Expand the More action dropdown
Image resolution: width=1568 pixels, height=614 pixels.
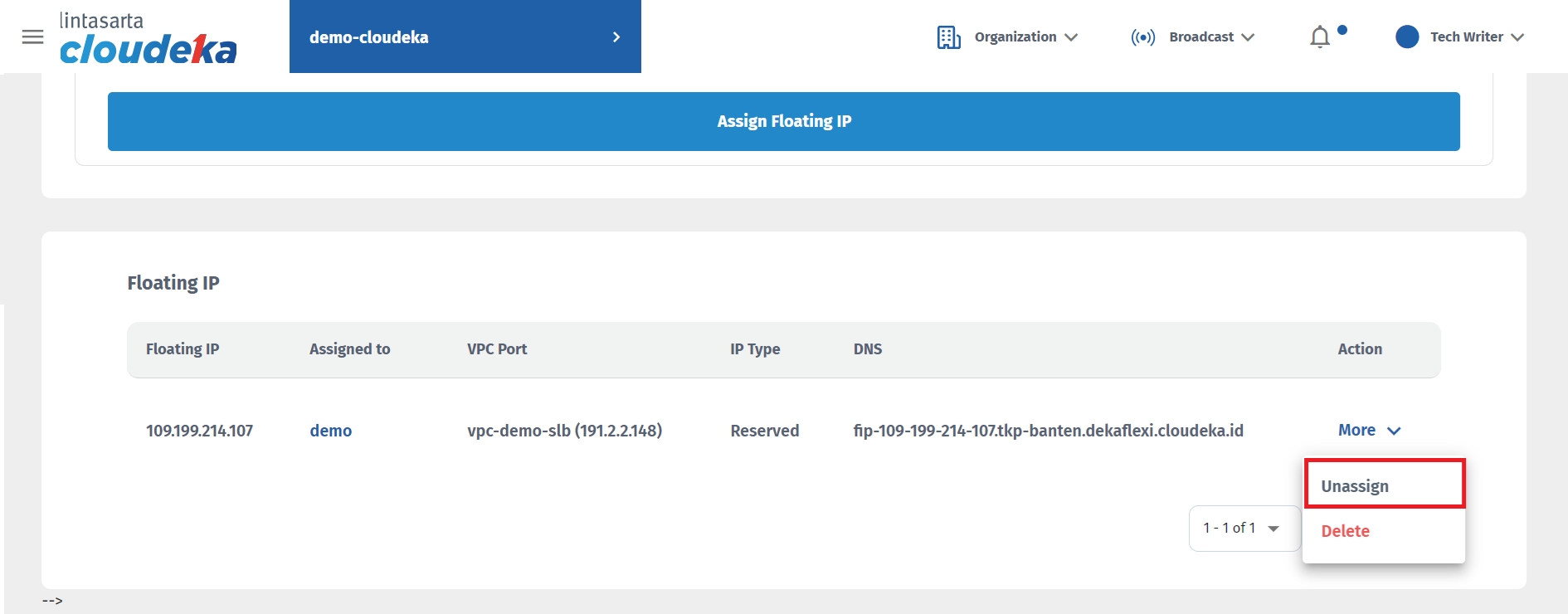click(1369, 430)
